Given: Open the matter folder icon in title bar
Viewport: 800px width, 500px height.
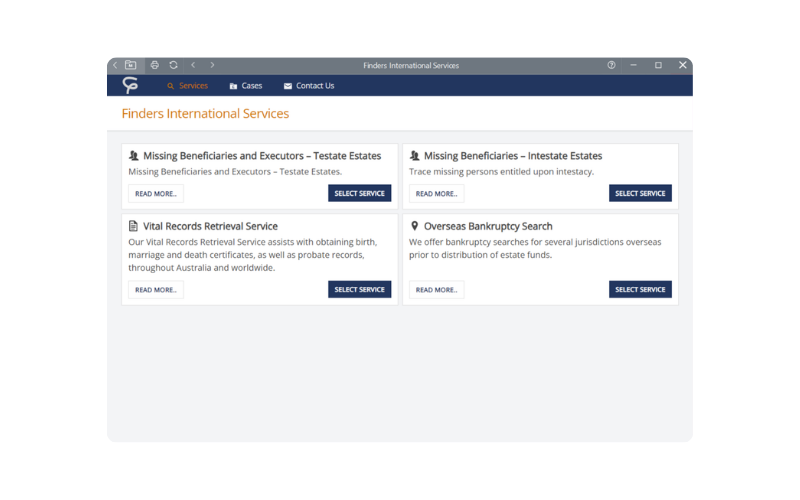Looking at the screenshot, I should pos(131,65).
